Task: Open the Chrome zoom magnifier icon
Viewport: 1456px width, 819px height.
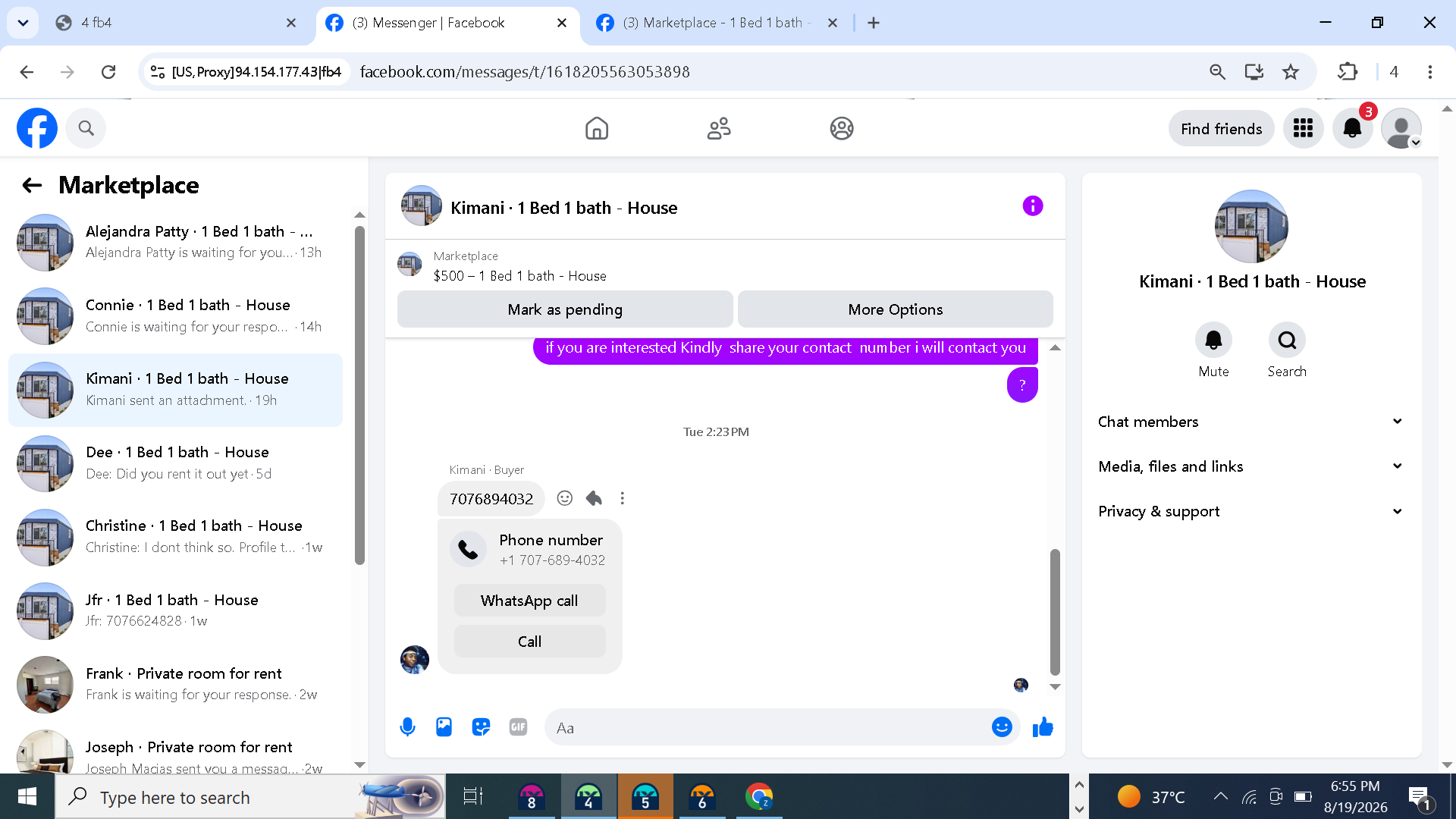Action: coord(1217,71)
